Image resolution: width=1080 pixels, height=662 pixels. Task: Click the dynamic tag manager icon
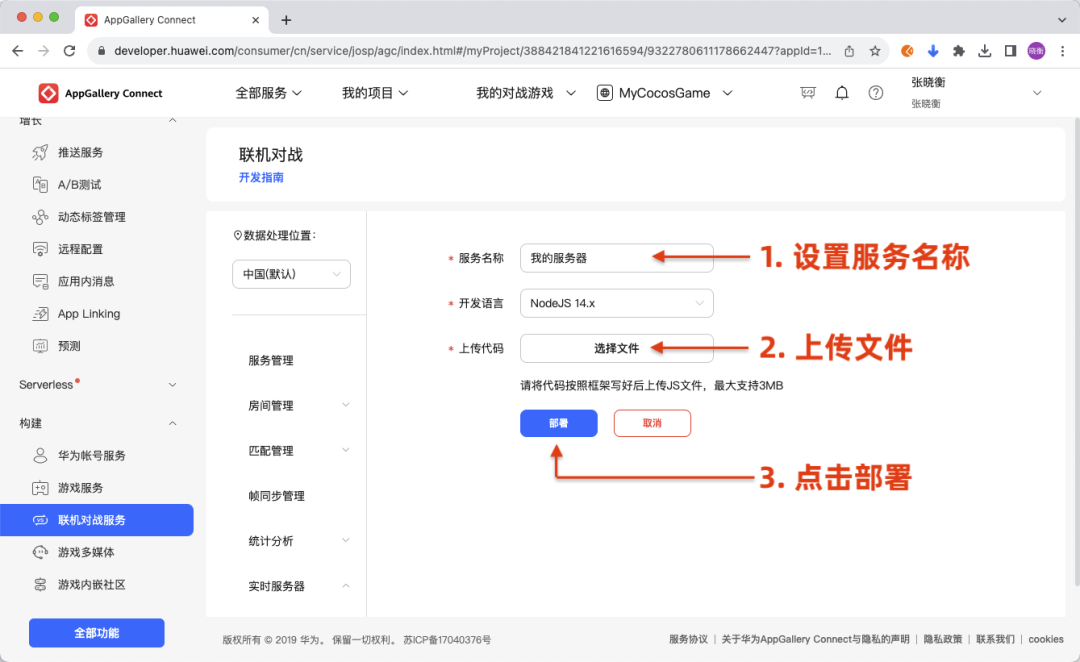[40, 217]
